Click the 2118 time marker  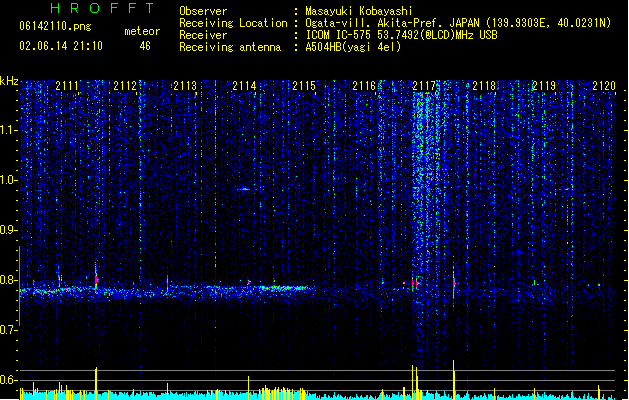[x=484, y=86]
